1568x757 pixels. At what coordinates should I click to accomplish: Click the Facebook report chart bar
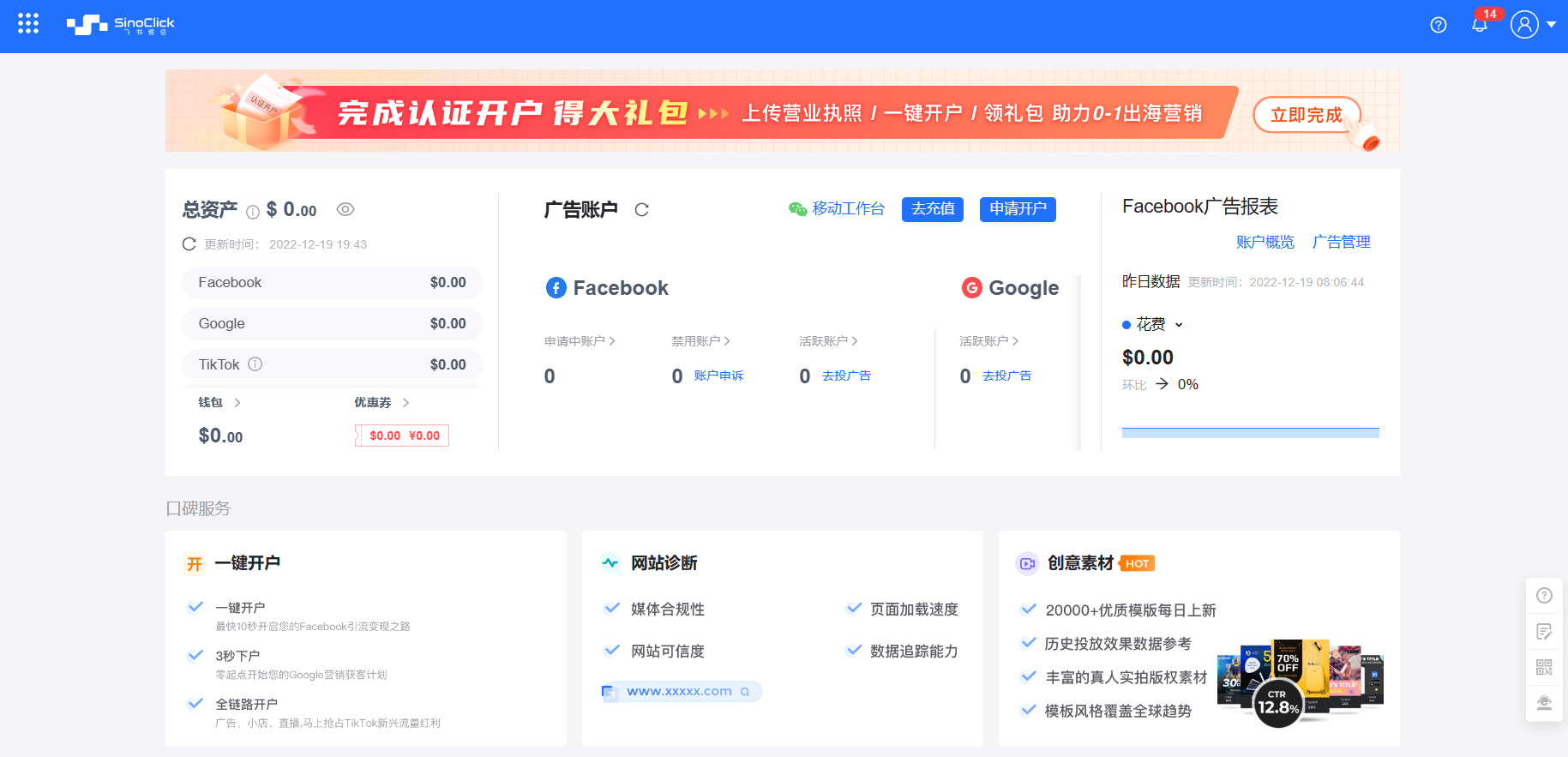(1250, 433)
